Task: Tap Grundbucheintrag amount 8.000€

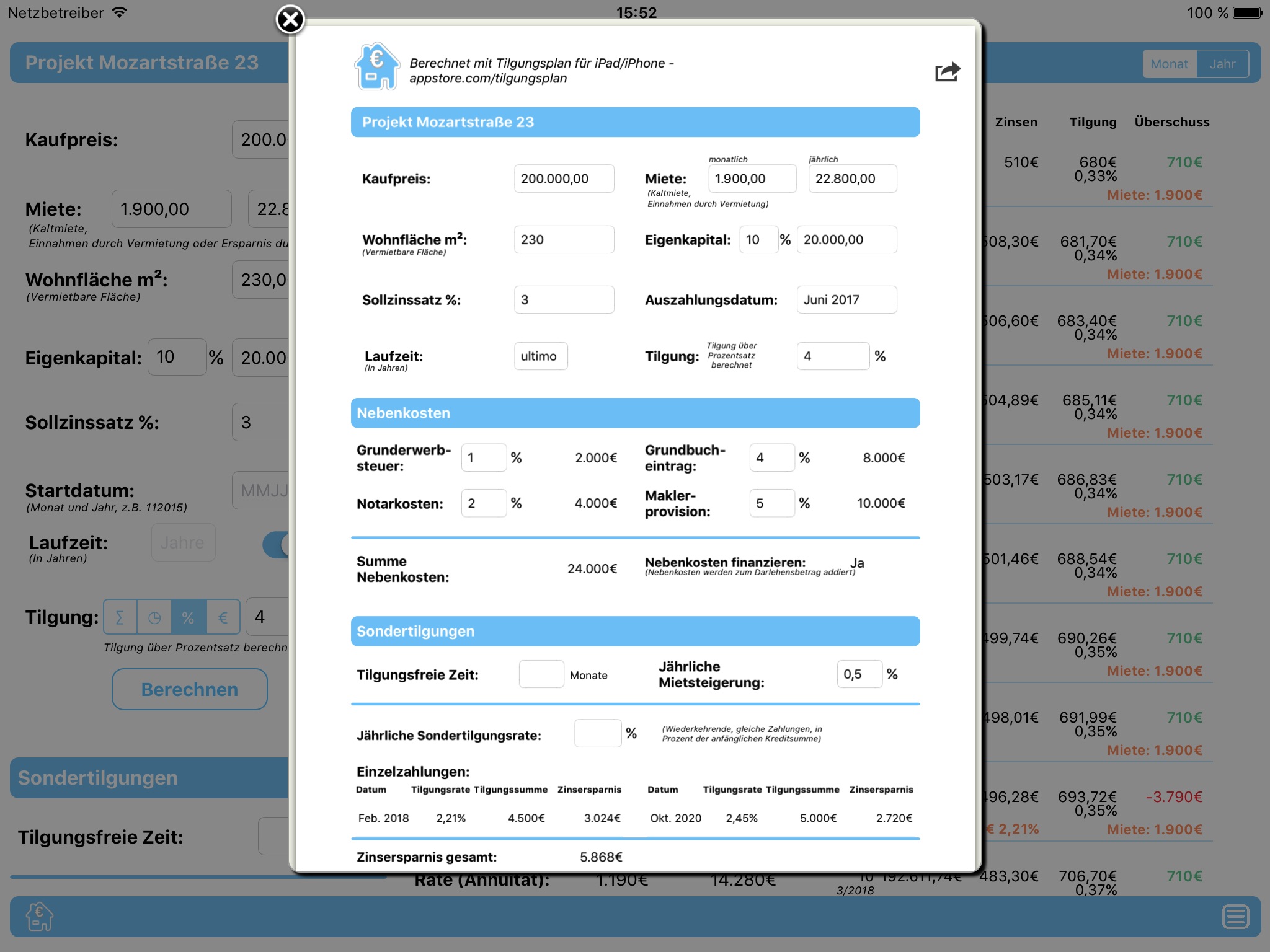Action: point(884,457)
